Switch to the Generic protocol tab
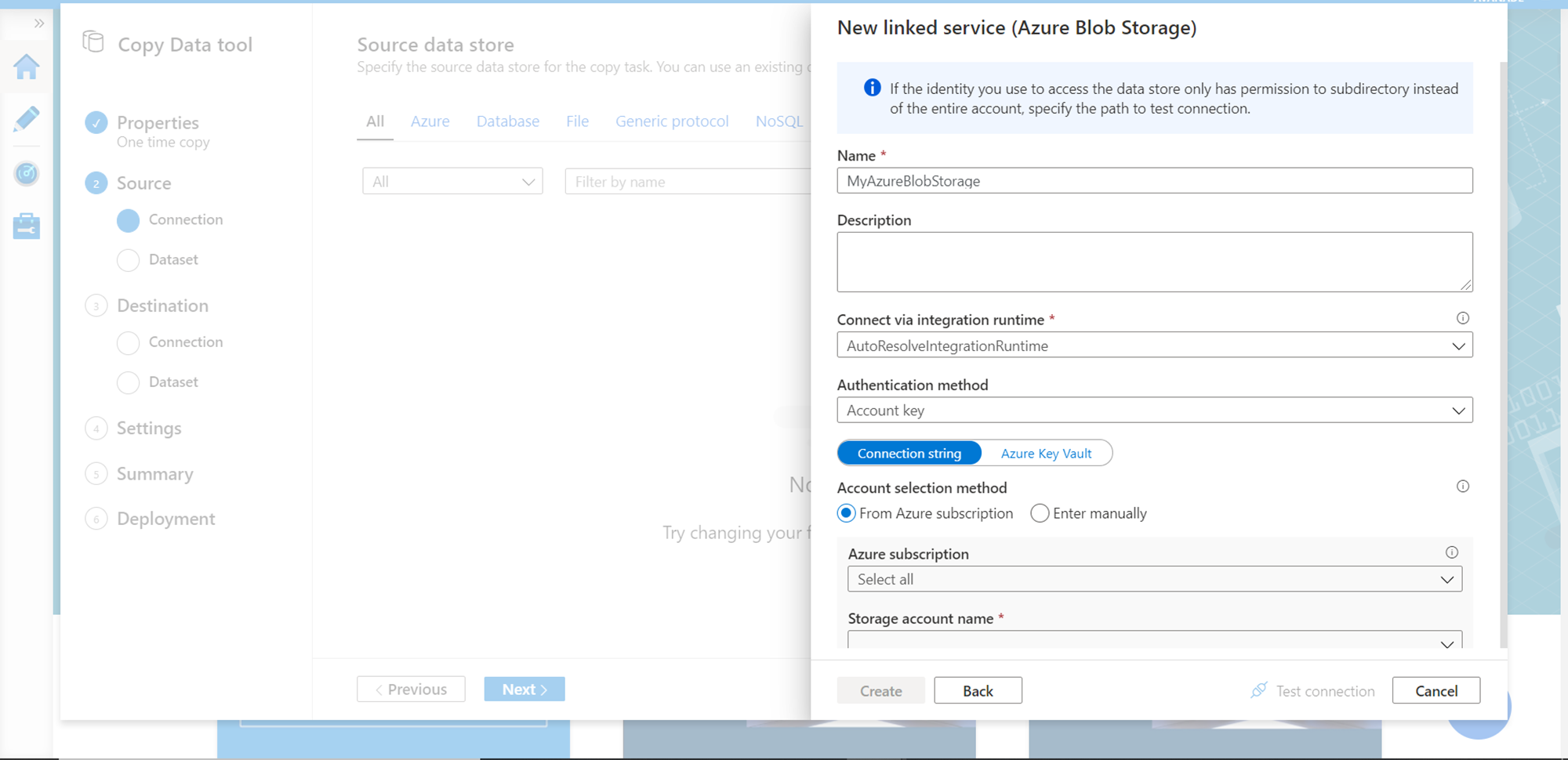Image resolution: width=1568 pixels, height=760 pixels. pos(672,121)
